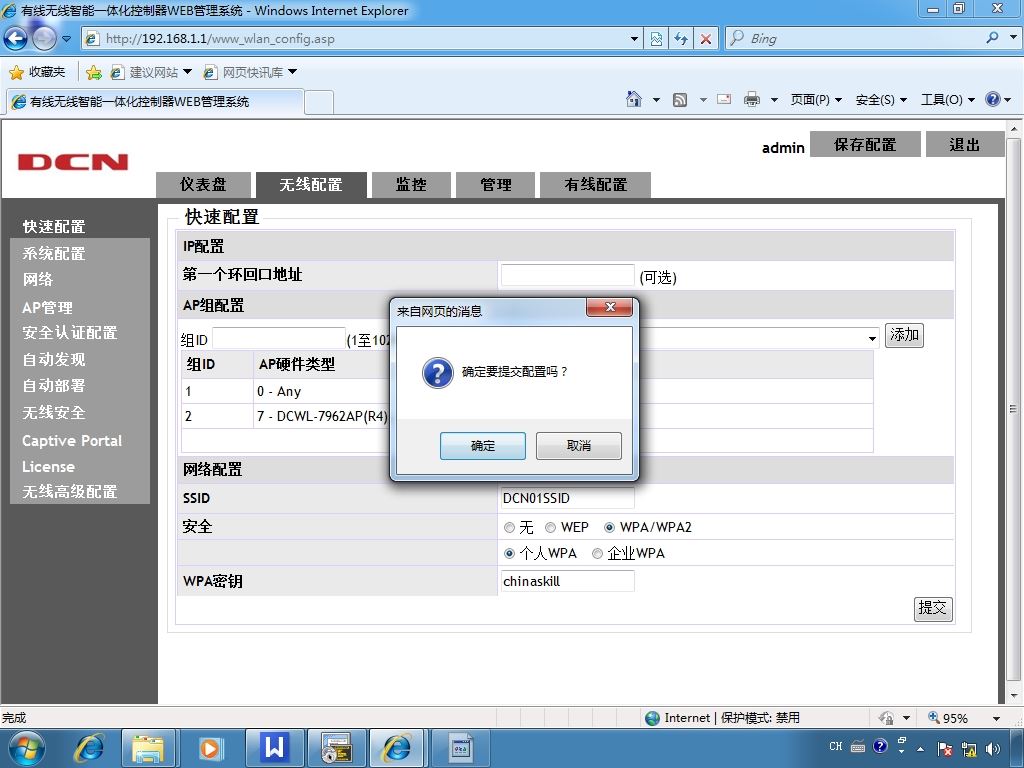Click the Print icon

(752, 99)
